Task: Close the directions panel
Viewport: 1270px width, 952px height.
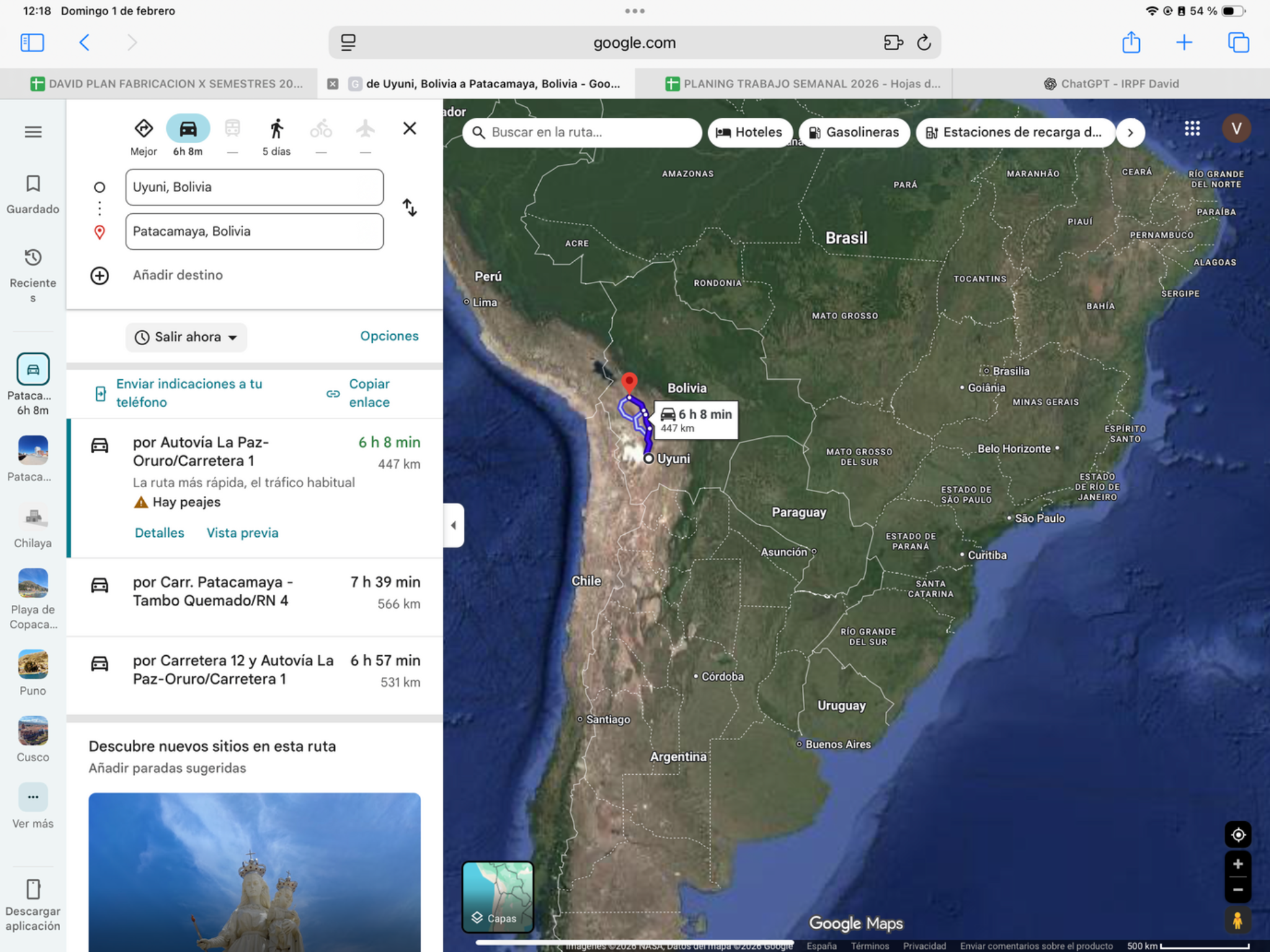Action: 409,128
